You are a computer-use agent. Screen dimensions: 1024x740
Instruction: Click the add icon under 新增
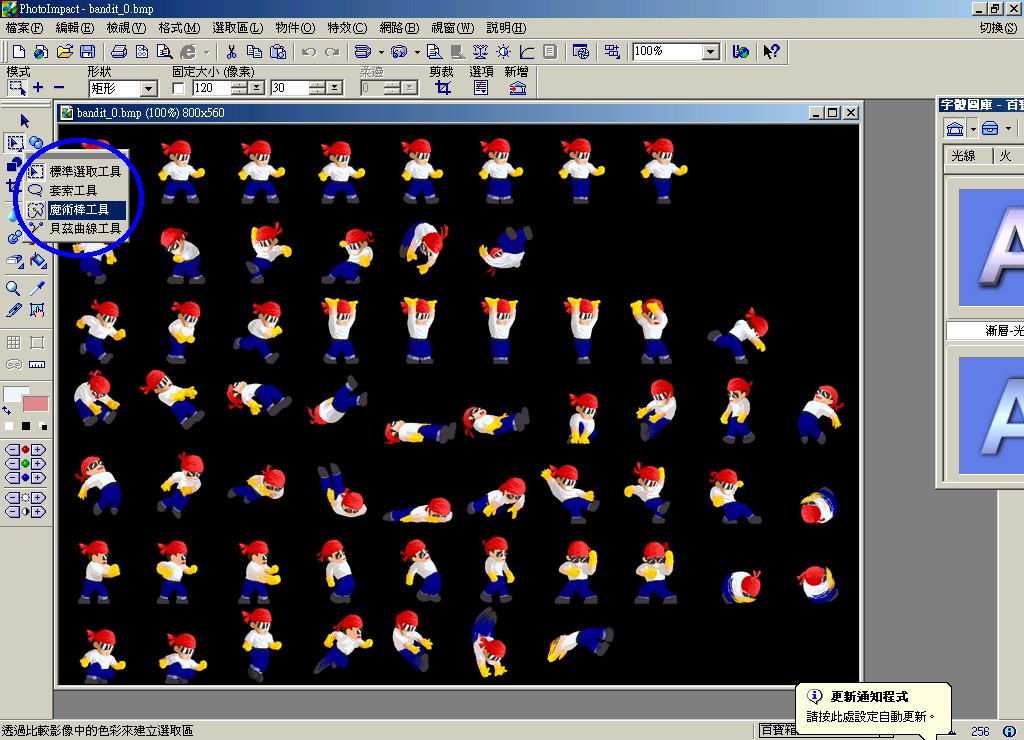[x=517, y=88]
